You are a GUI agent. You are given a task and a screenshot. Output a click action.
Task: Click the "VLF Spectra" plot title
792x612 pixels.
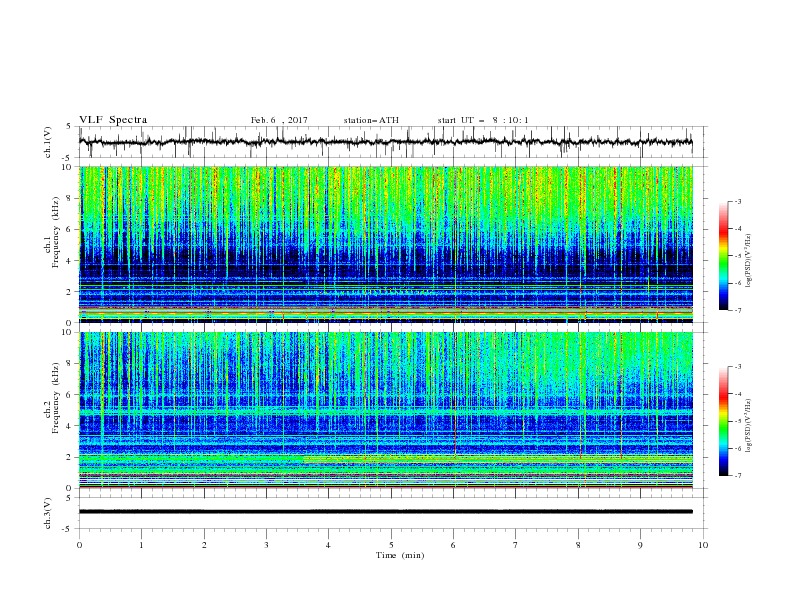113,120
